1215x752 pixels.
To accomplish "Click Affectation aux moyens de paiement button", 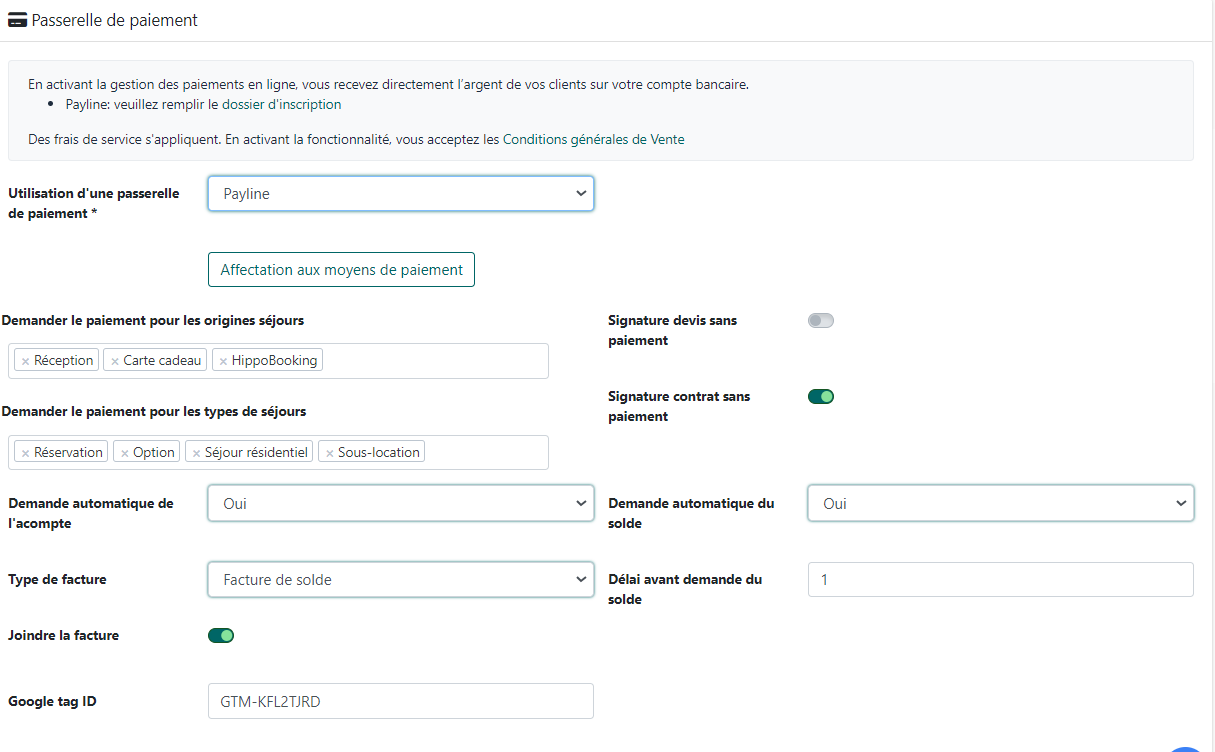I will click(341, 270).
